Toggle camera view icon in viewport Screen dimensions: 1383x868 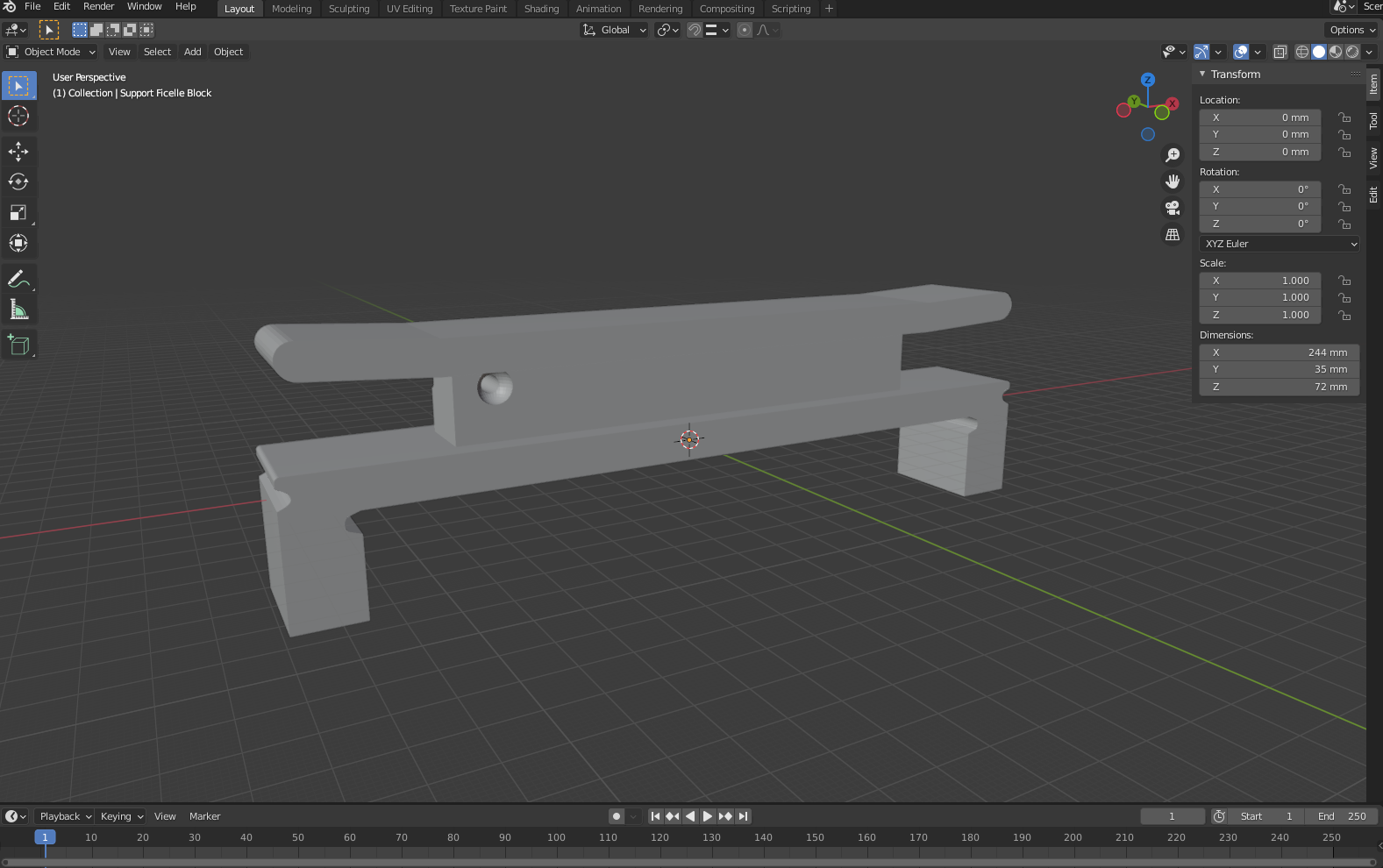(1172, 208)
